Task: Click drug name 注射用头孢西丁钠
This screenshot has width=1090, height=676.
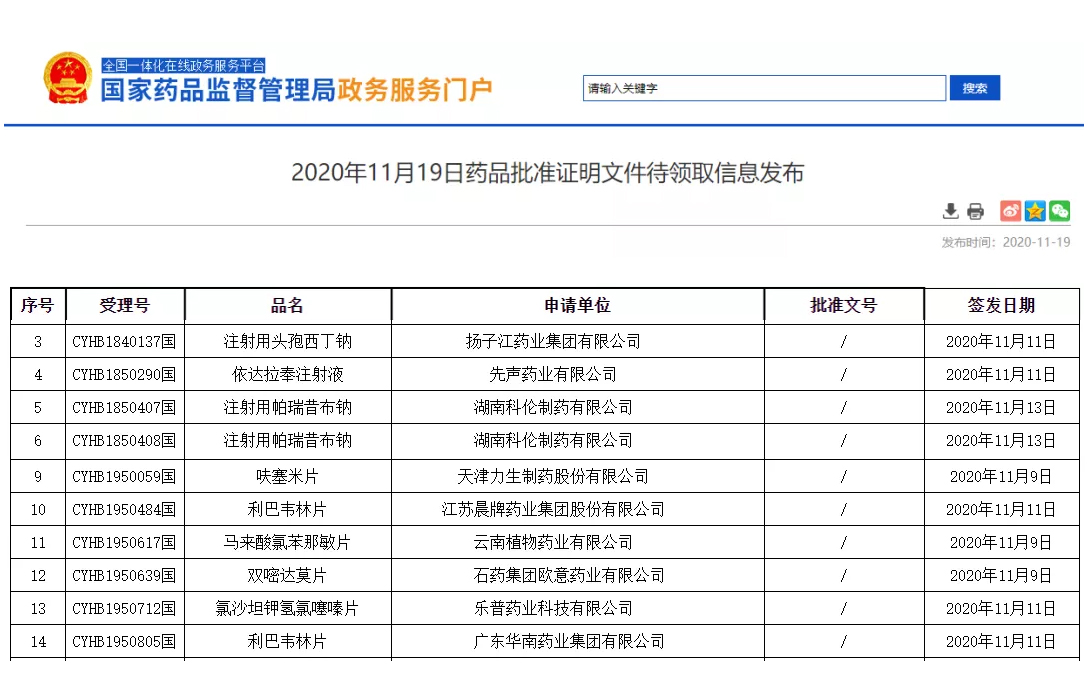Action: [287, 341]
